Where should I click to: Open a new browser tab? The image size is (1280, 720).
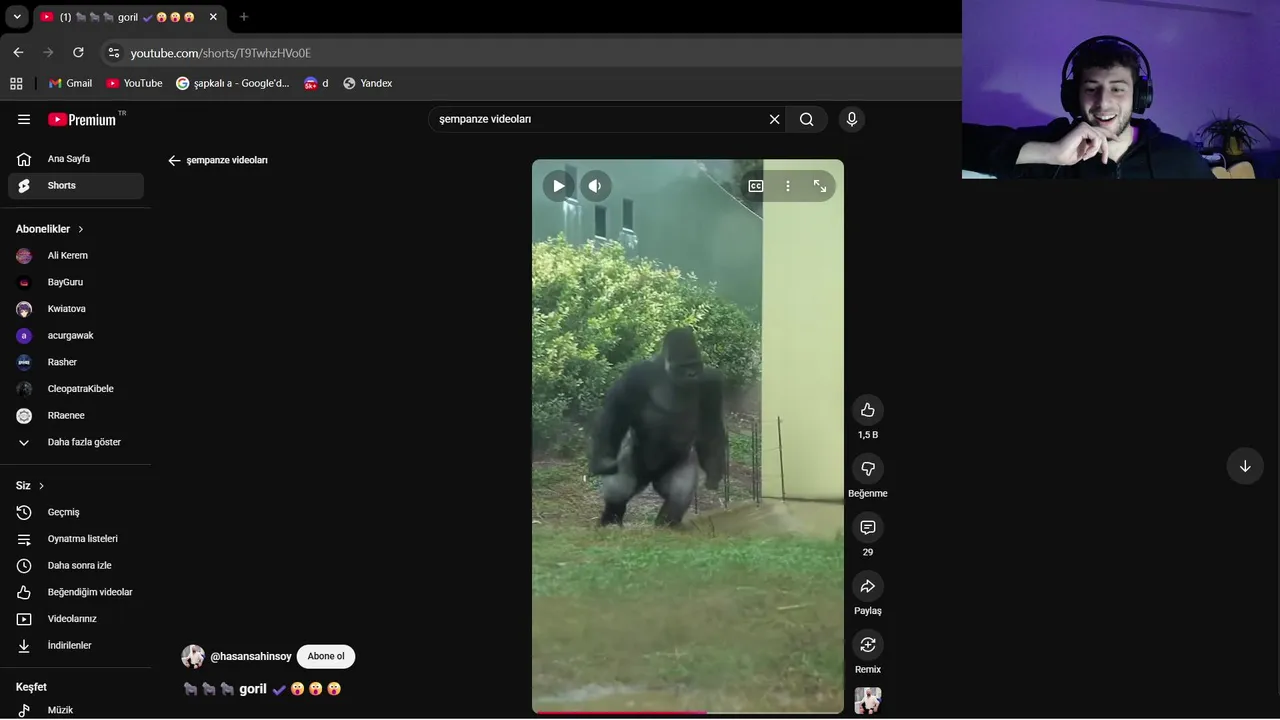[x=243, y=17]
